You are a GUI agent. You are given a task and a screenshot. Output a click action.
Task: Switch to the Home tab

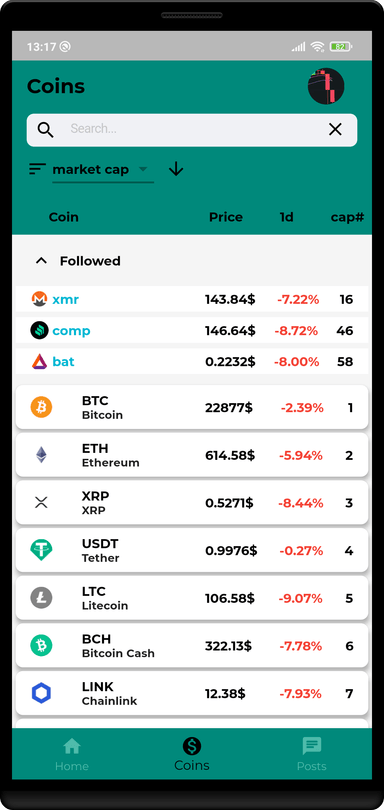click(x=72, y=755)
